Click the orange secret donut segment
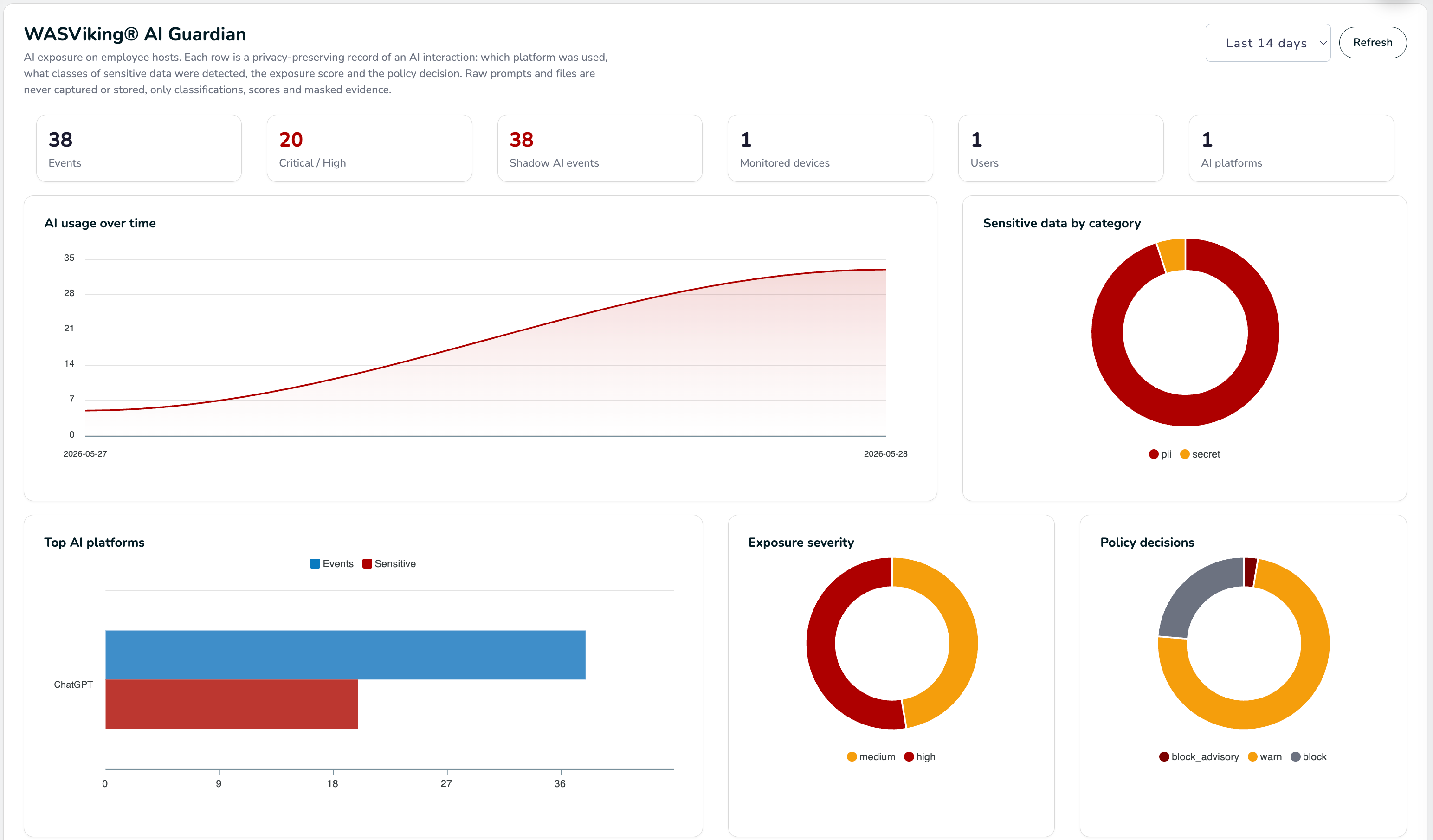This screenshot has width=1433, height=840. pos(1173,255)
